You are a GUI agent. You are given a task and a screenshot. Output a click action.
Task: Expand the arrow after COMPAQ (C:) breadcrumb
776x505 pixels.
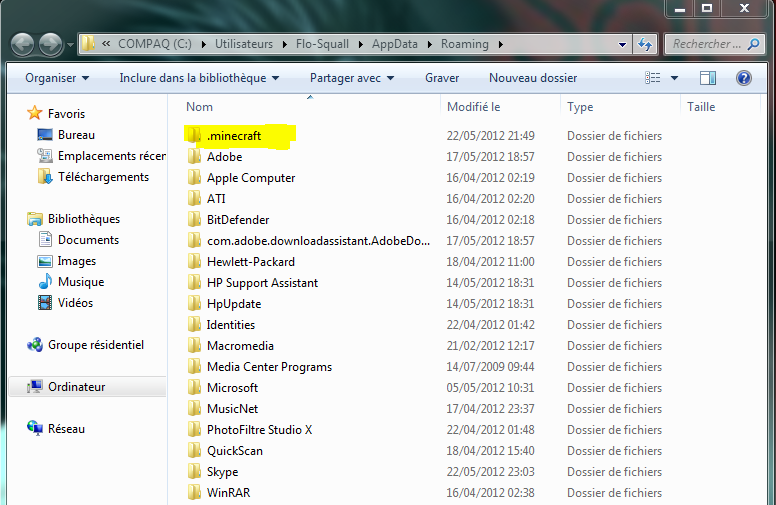(203, 45)
